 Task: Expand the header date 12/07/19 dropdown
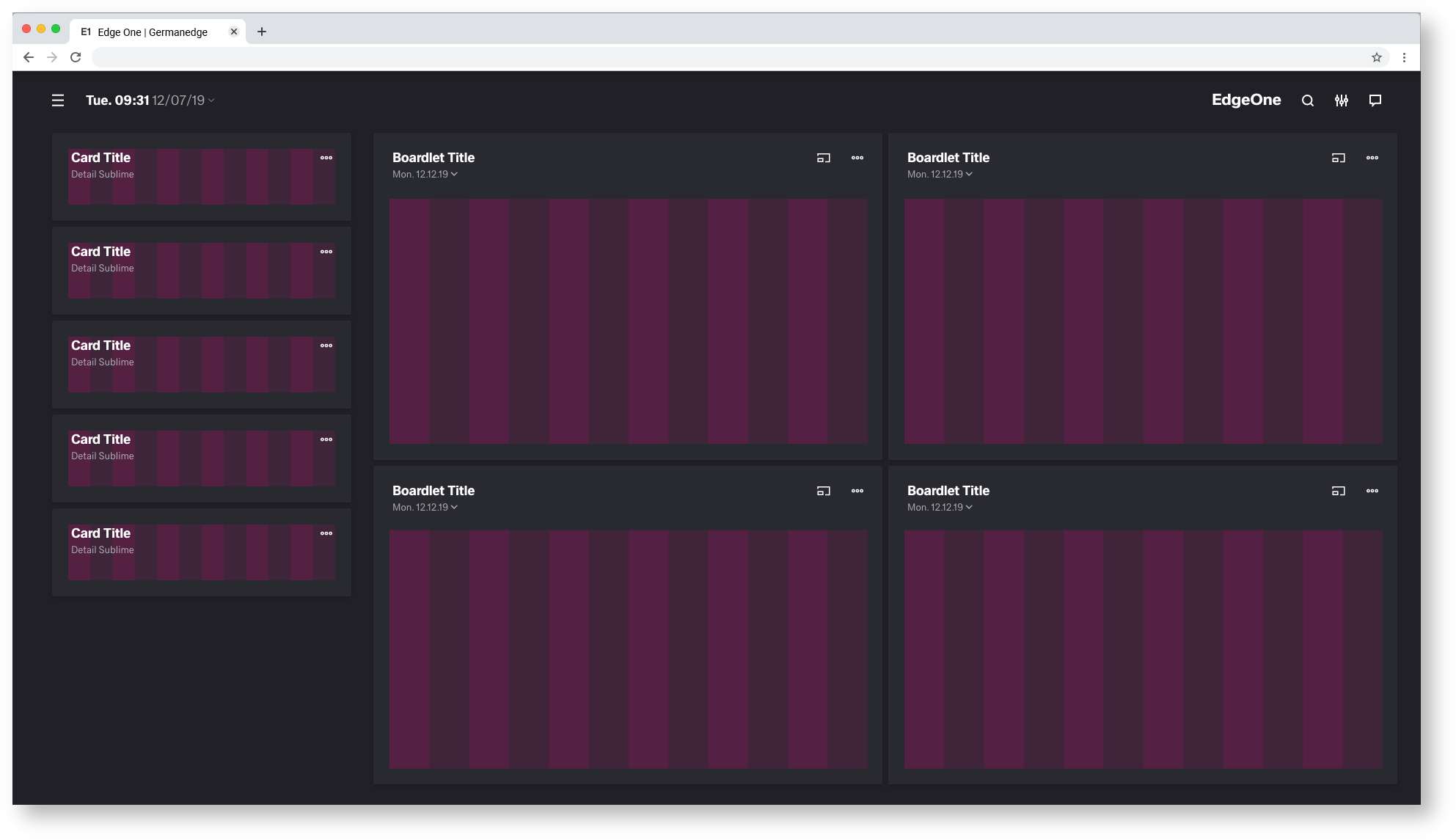211,101
